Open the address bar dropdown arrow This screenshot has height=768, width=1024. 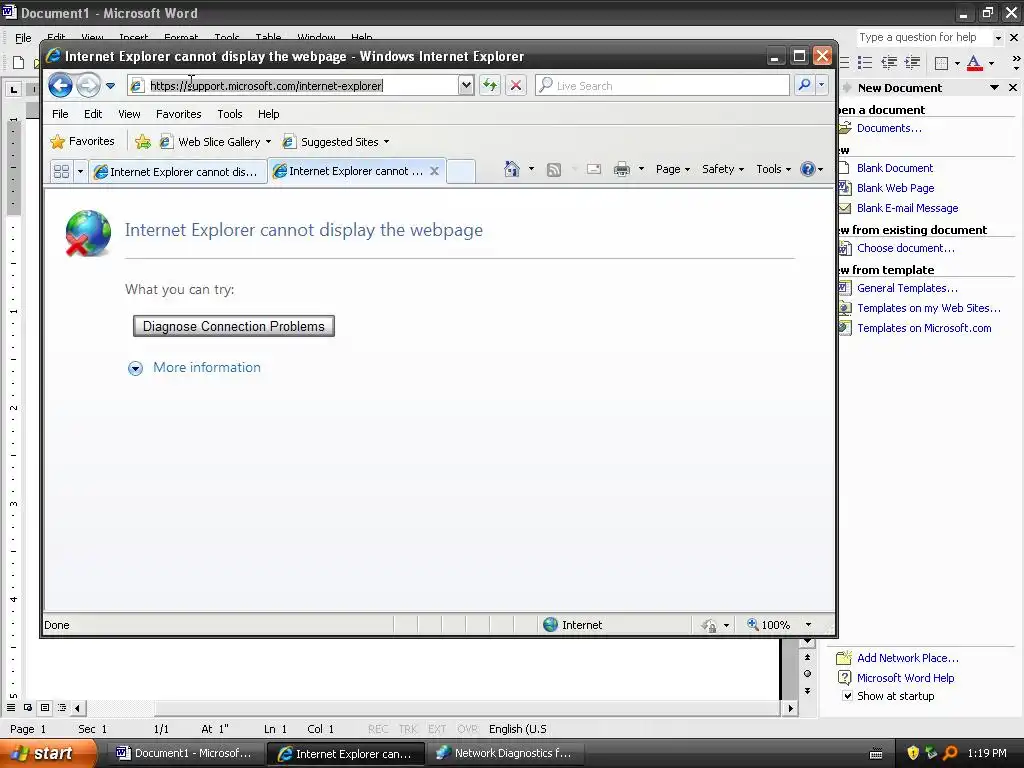point(466,86)
